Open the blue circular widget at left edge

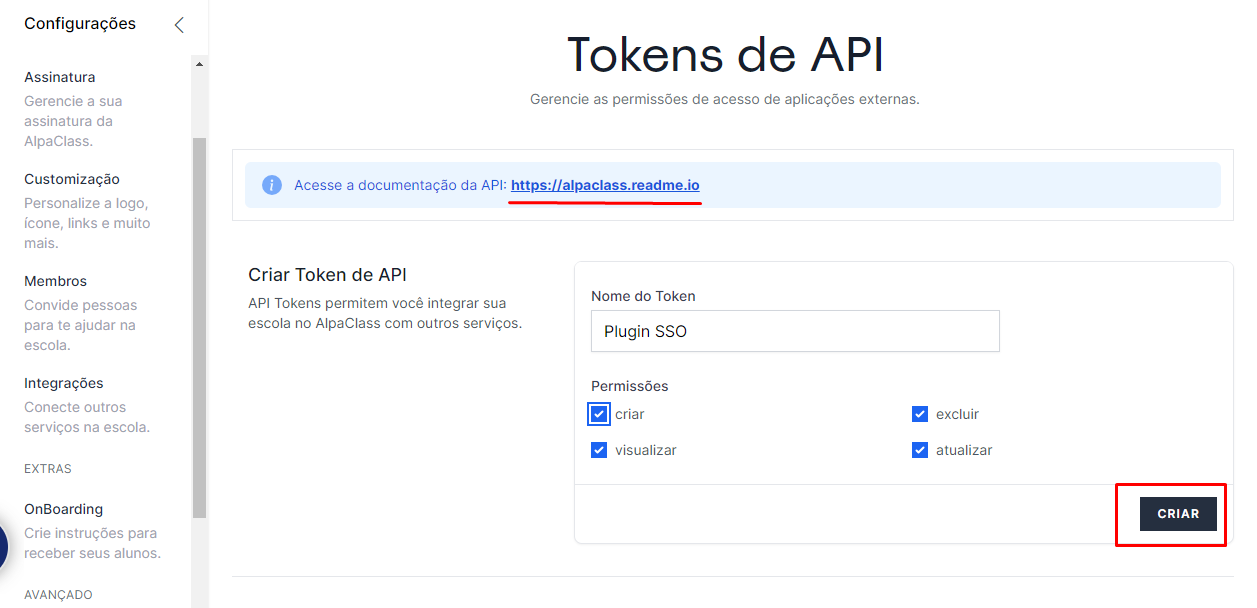tap(3, 546)
